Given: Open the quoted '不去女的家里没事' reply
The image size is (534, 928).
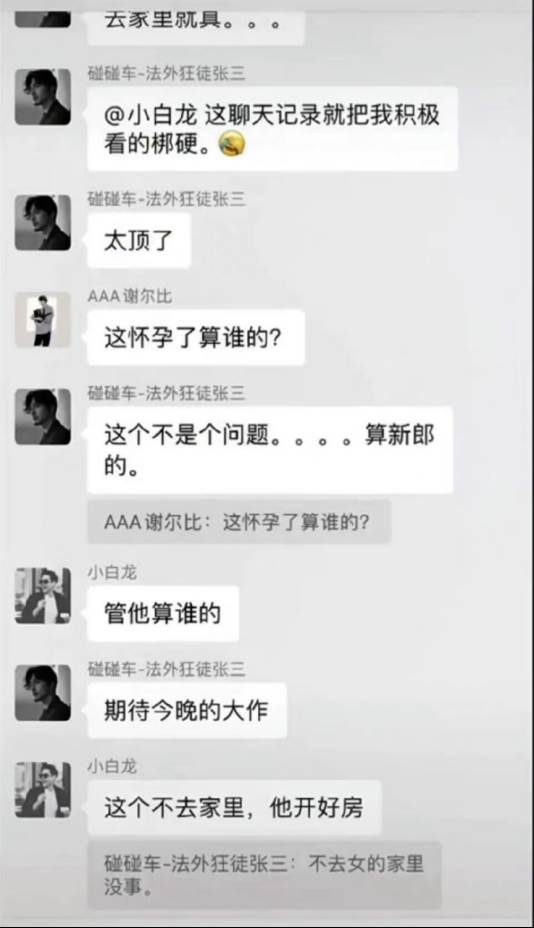Looking at the screenshot, I should click(264, 875).
